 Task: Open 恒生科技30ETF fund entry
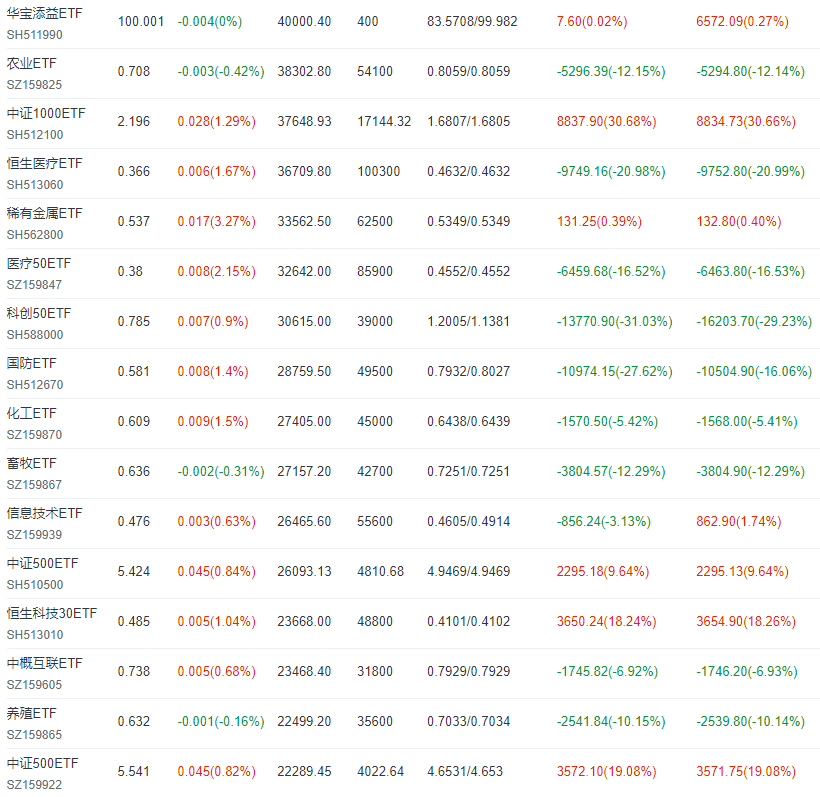52,613
